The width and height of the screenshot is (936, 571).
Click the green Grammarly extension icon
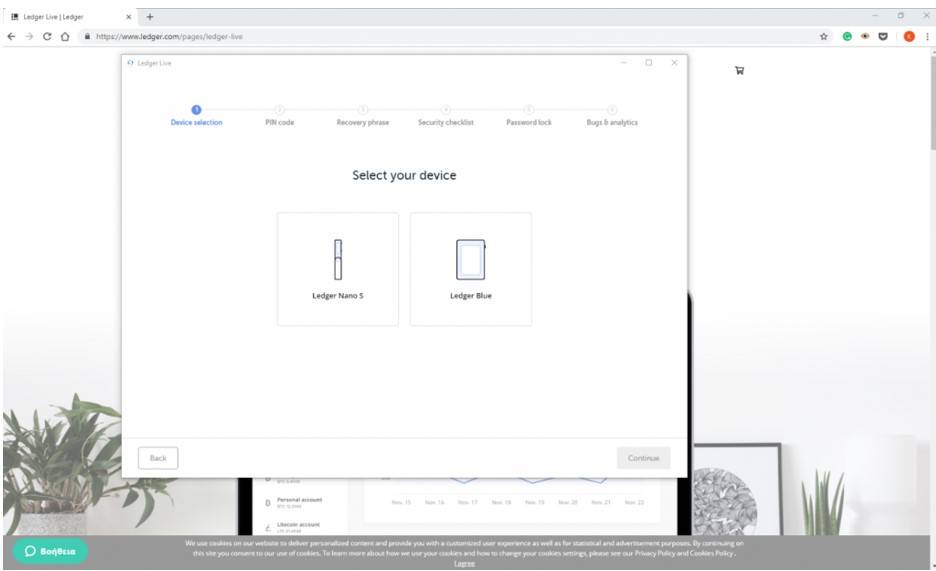click(x=847, y=36)
